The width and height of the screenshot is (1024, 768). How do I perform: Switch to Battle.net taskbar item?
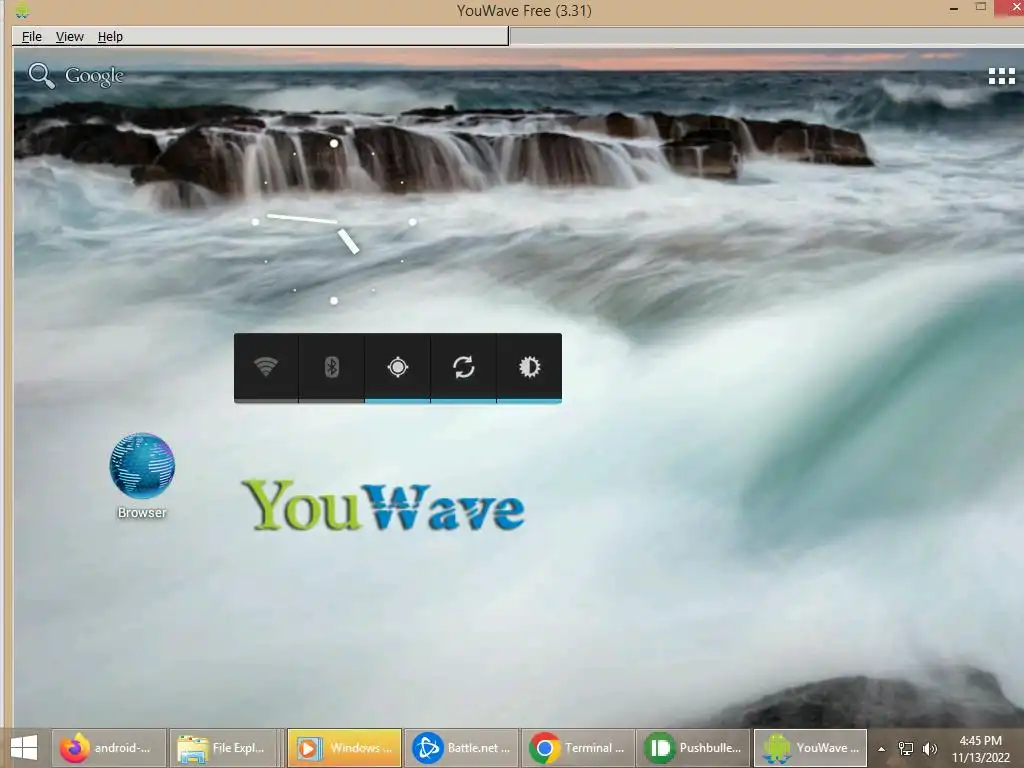(x=461, y=748)
